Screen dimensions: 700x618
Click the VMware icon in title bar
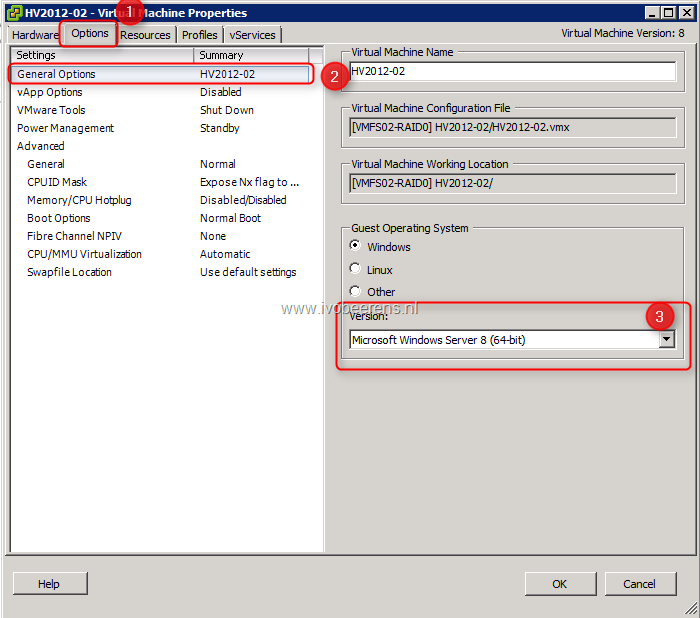[14, 13]
